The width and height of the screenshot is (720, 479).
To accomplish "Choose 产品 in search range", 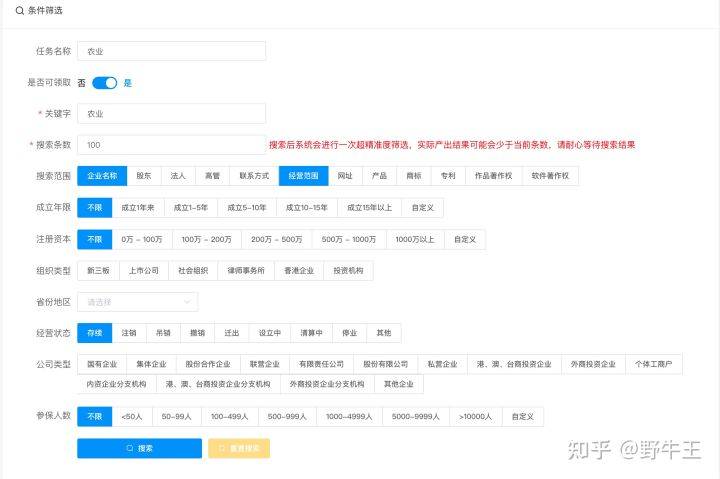I will [379, 176].
